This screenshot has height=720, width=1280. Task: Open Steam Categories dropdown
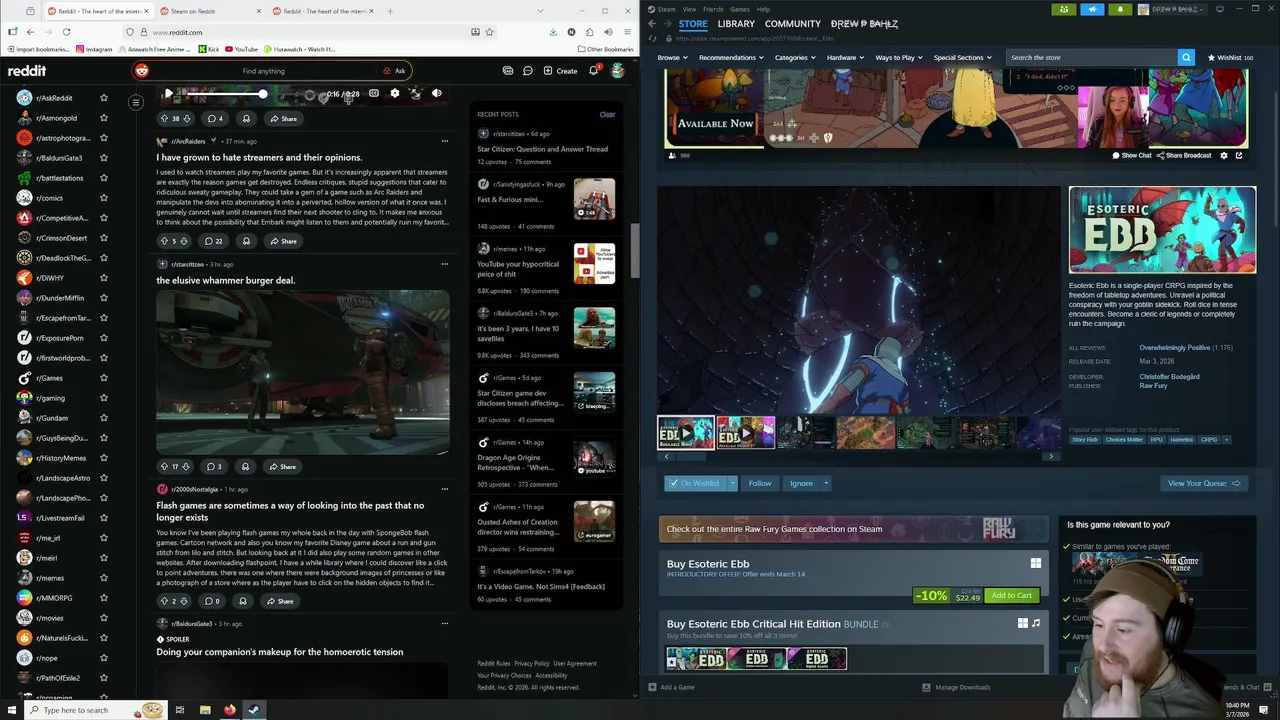coord(795,57)
